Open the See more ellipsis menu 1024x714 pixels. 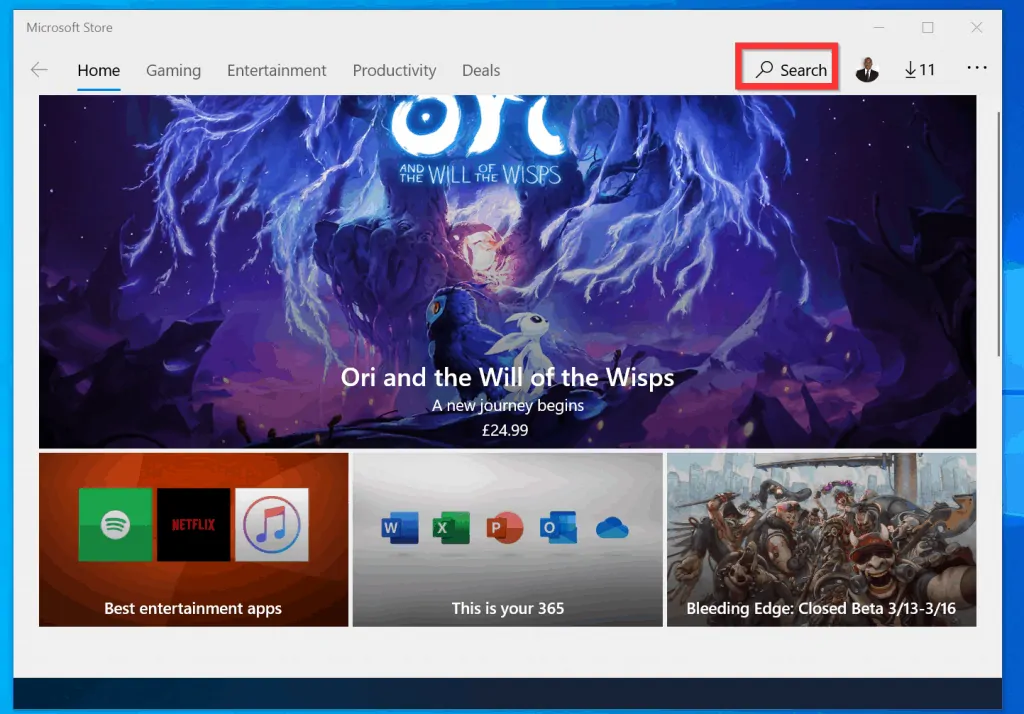click(x=976, y=68)
